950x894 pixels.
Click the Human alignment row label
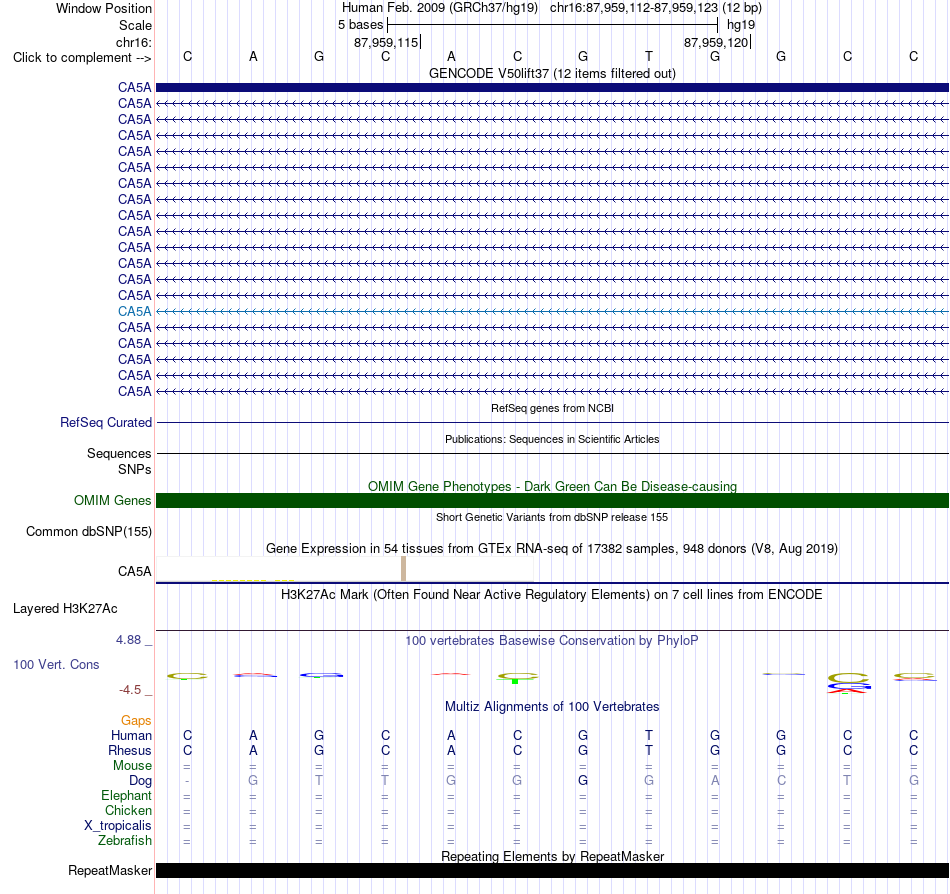pyautogui.click(x=131, y=735)
